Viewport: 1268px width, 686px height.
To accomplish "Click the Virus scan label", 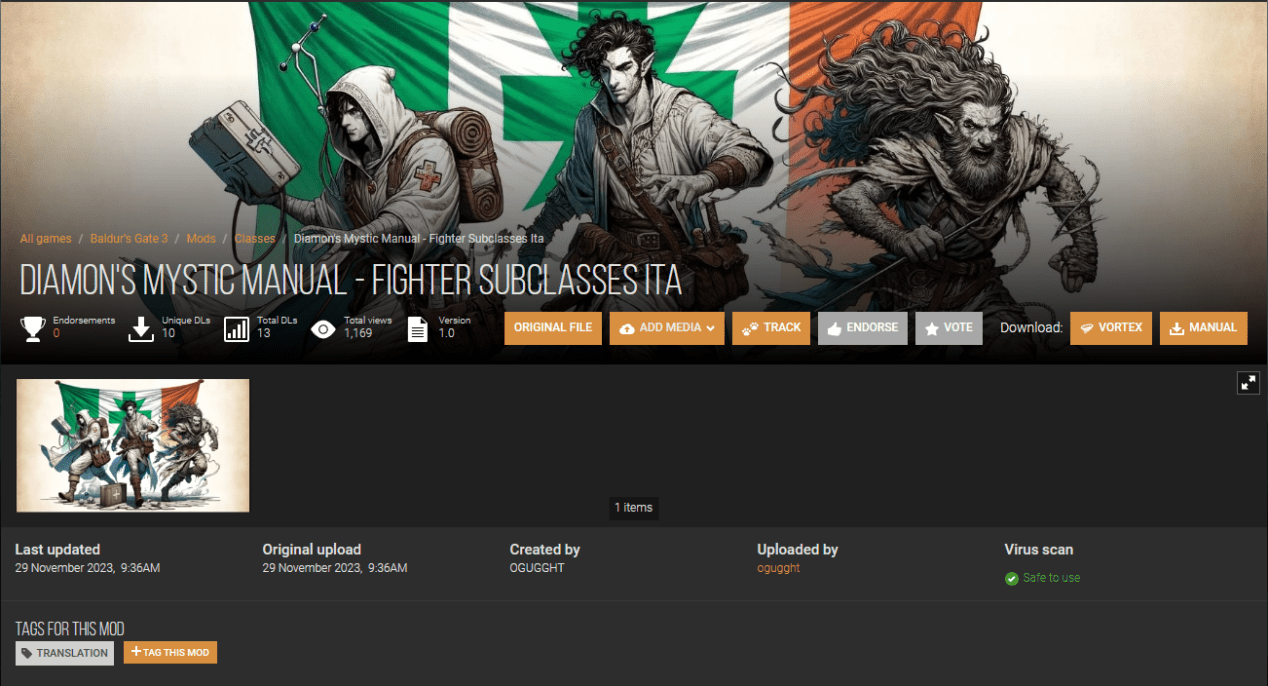I will 1039,549.
